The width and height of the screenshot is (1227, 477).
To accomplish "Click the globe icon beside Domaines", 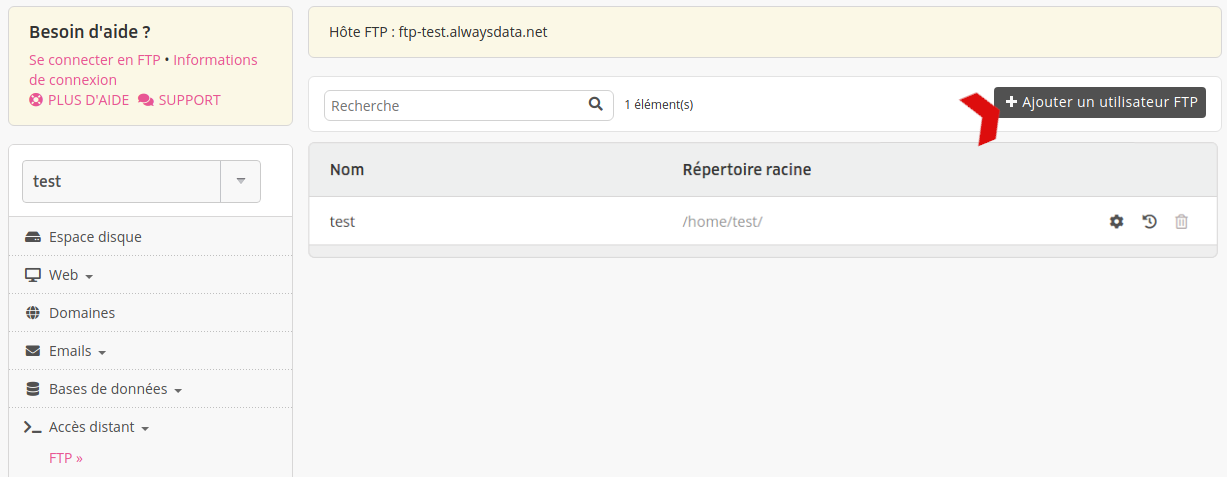I will point(33,313).
